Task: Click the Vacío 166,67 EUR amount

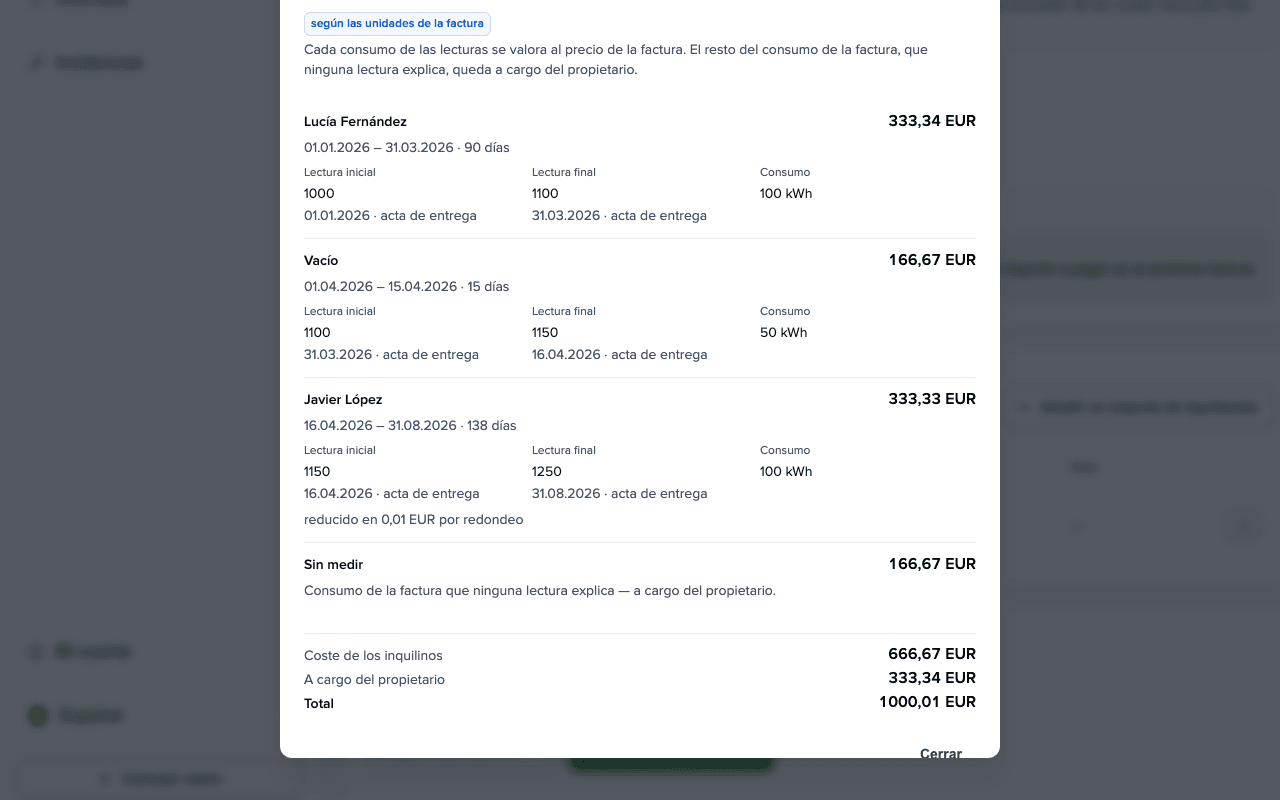Action: (x=932, y=260)
